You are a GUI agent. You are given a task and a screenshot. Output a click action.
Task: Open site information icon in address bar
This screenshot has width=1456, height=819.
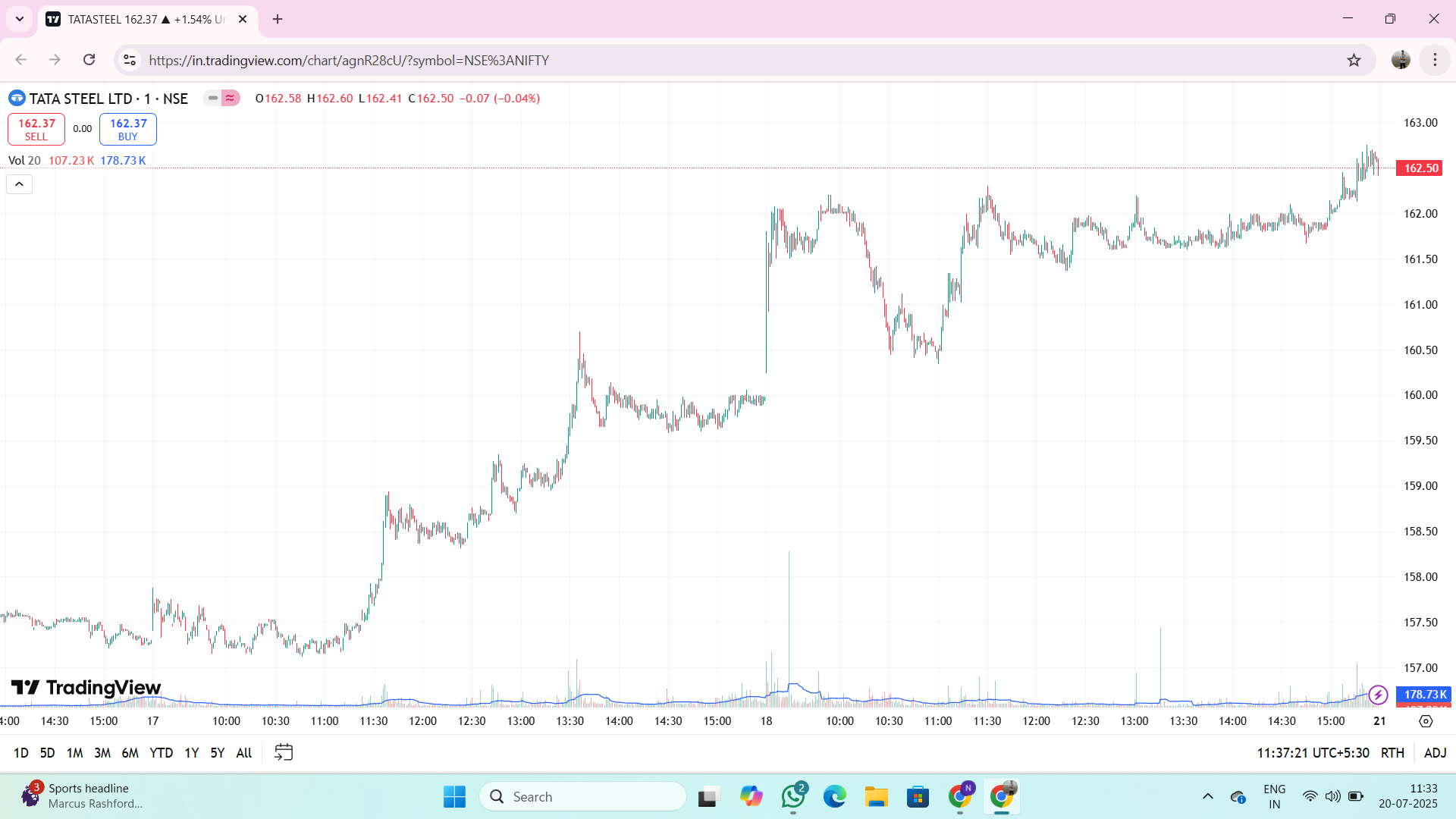[130, 60]
